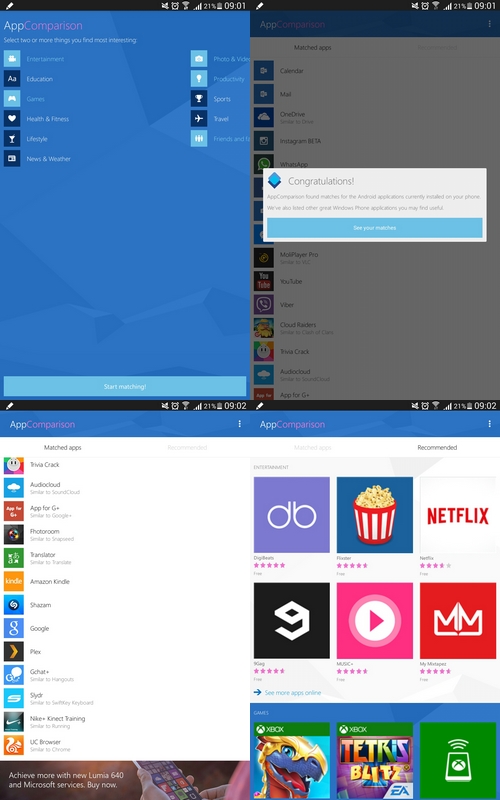Tap the Amazon Kindle app icon
Image resolution: width=500 pixels, height=800 pixels.
14,582
